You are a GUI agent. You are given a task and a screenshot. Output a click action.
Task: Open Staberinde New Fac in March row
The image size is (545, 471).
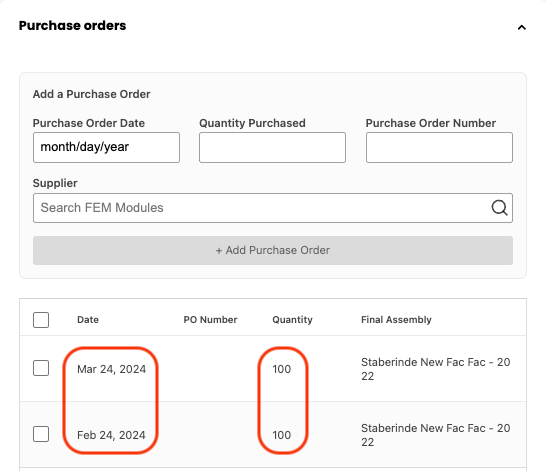pyautogui.click(x=436, y=369)
